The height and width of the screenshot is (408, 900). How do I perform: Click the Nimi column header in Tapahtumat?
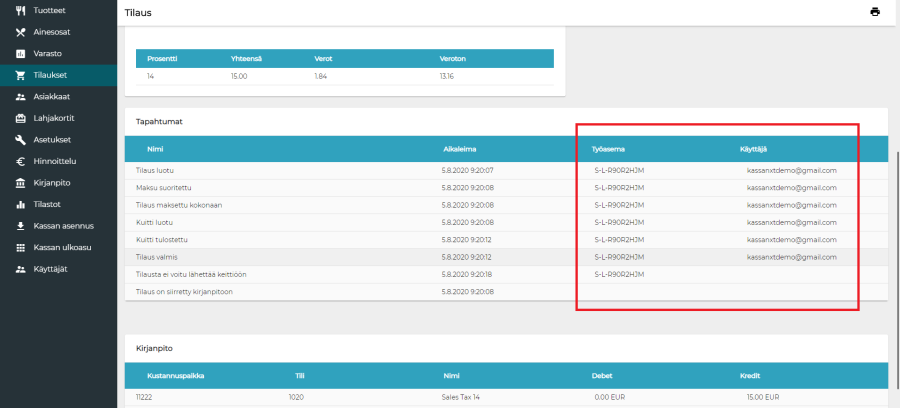155,148
